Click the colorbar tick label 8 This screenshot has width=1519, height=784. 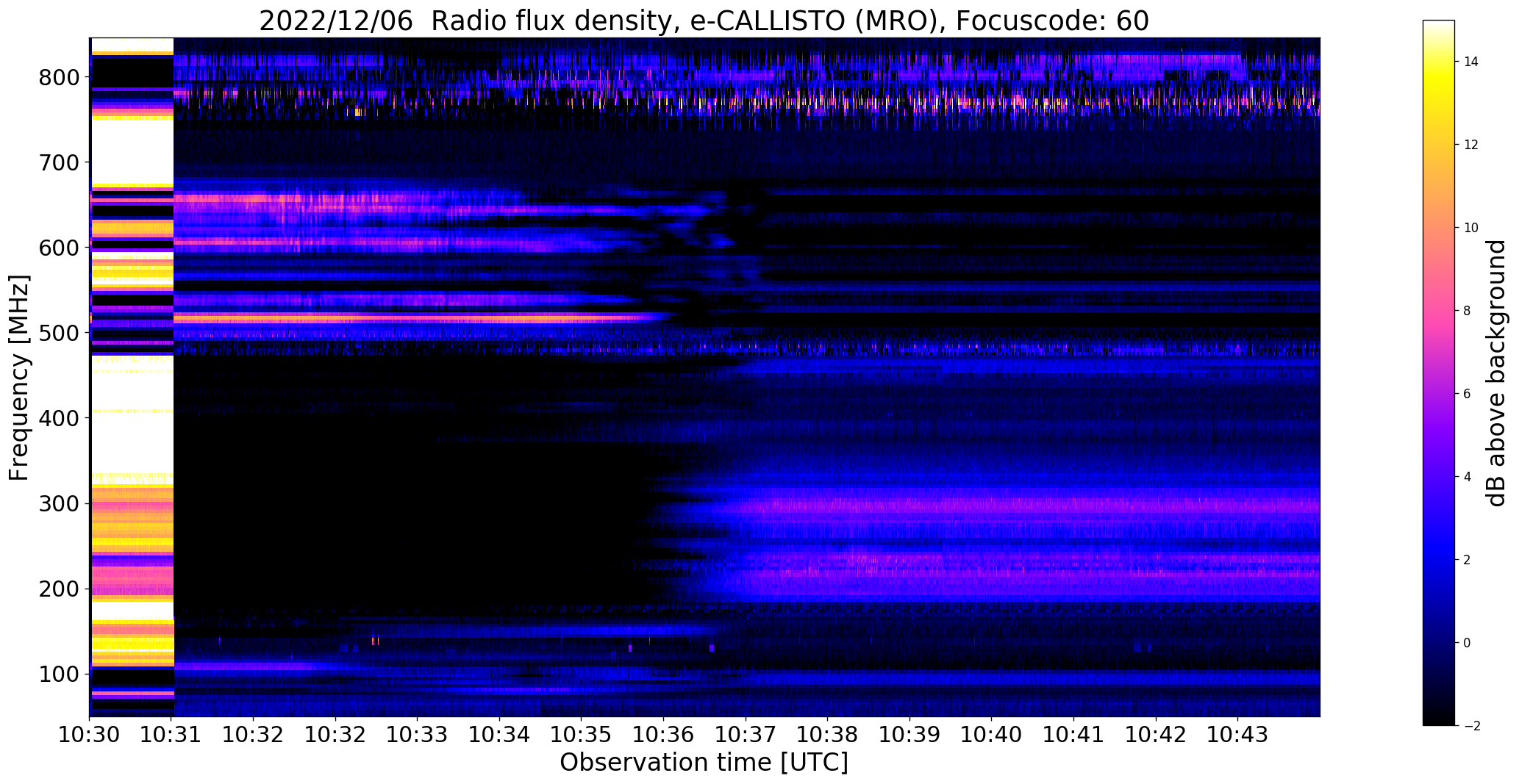click(x=1468, y=311)
